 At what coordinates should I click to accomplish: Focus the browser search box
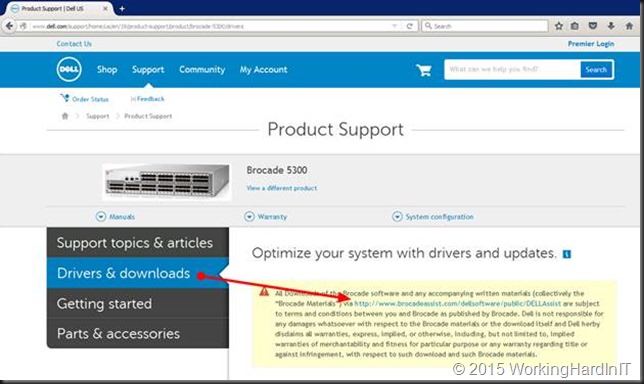[485, 26]
